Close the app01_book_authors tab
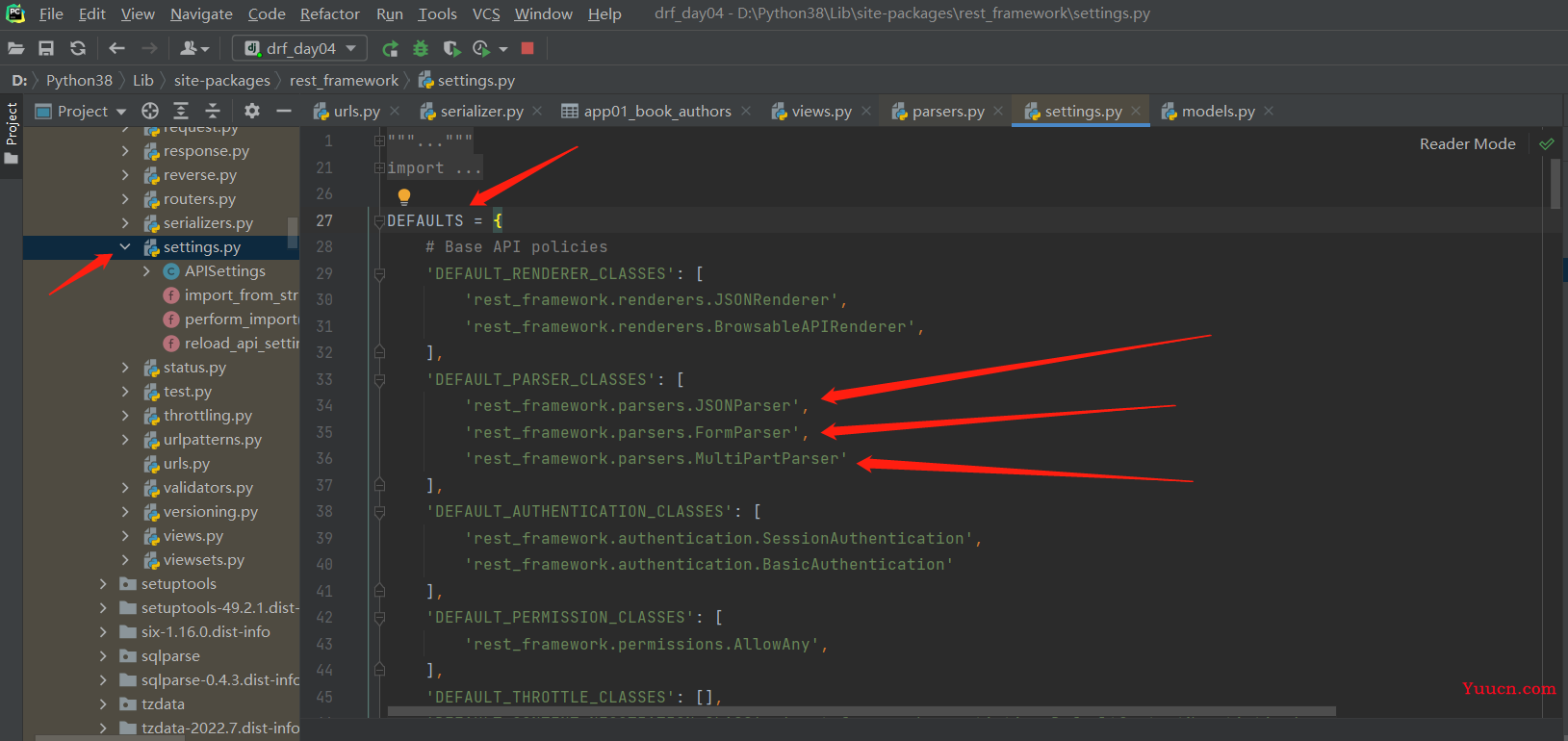Image resolution: width=1568 pixels, height=741 pixels. [746, 112]
